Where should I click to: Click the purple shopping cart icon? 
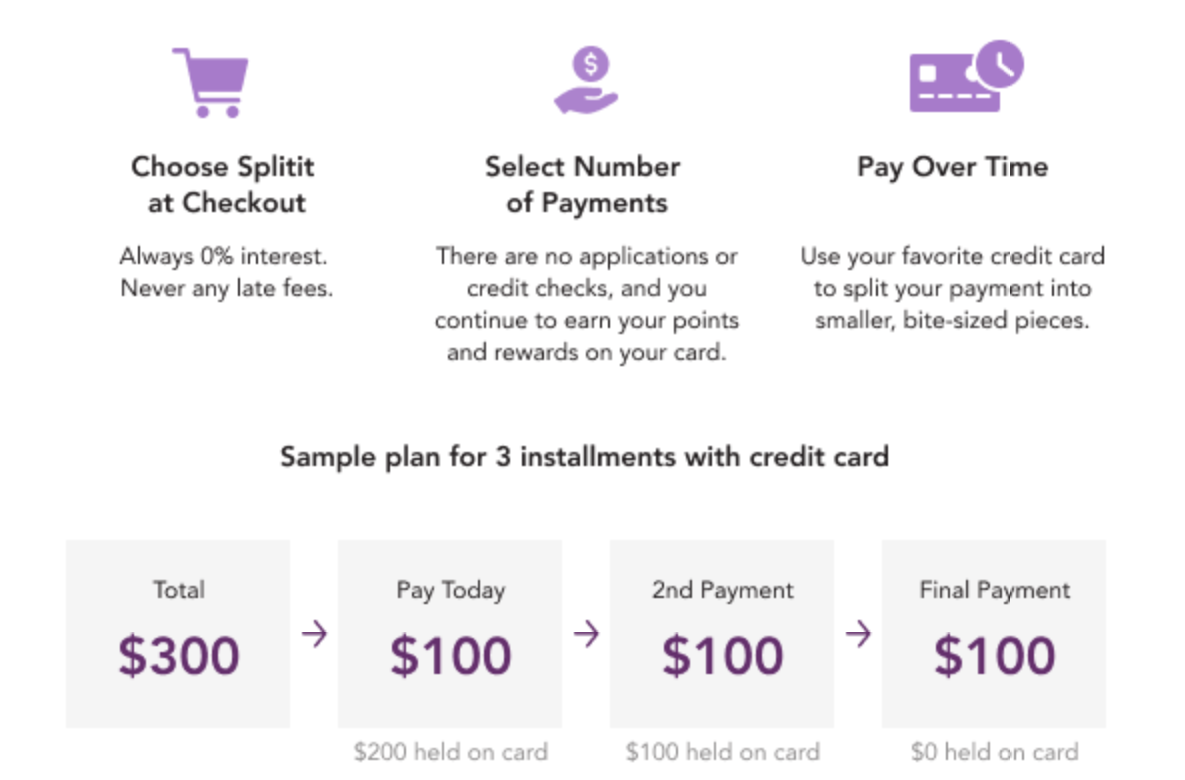211,82
